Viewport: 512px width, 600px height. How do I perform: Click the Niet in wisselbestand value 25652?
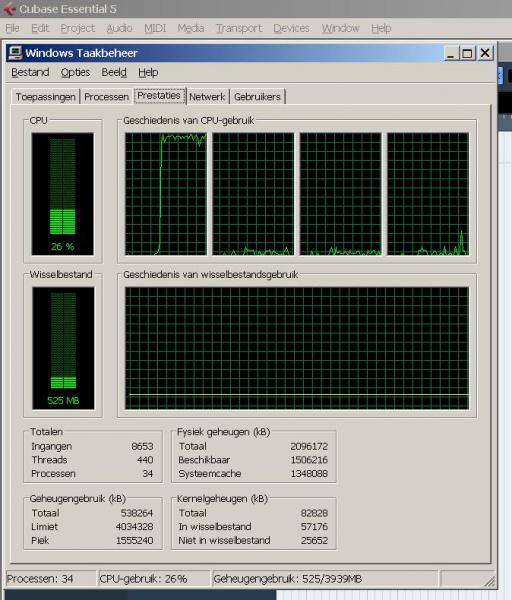[314, 541]
